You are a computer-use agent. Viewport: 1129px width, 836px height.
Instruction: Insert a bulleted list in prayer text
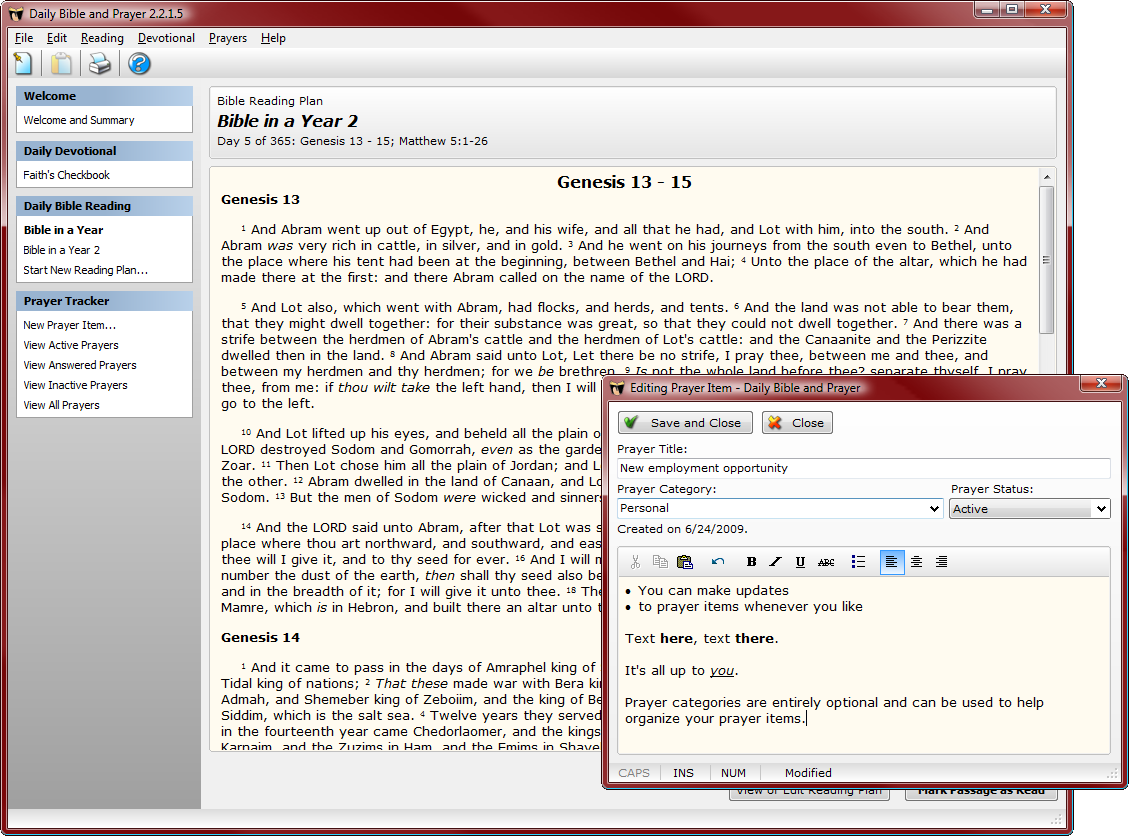click(x=858, y=562)
